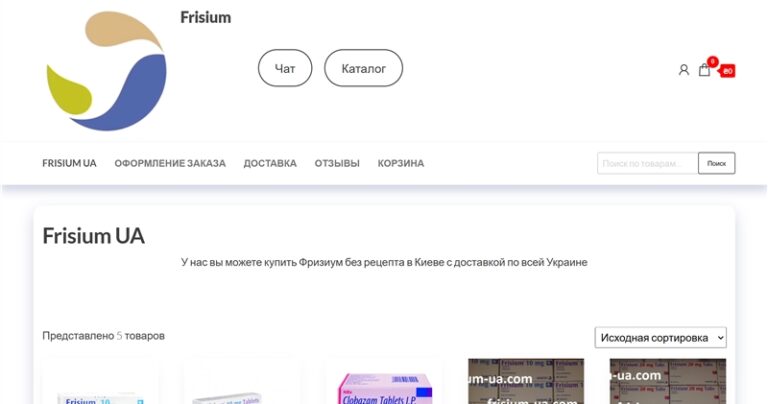Open the ДОСТАВКА menu item
Screen dimensions: 768x404
tap(270, 163)
